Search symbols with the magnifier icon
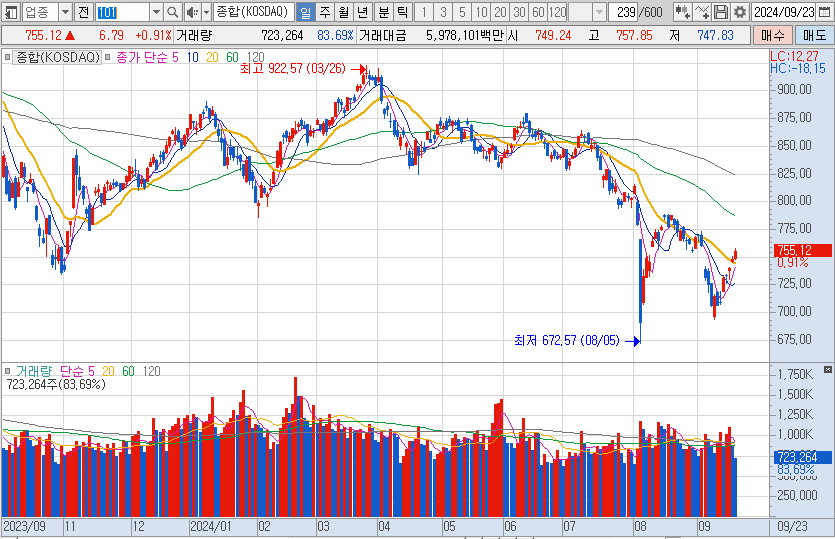The height and width of the screenshot is (539, 835). pyautogui.click(x=173, y=12)
